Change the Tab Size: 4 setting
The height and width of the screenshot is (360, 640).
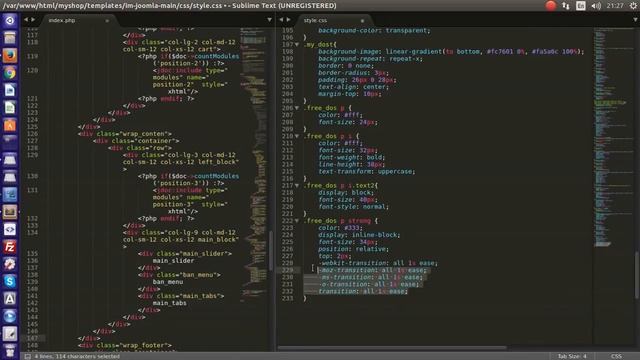click(572, 356)
